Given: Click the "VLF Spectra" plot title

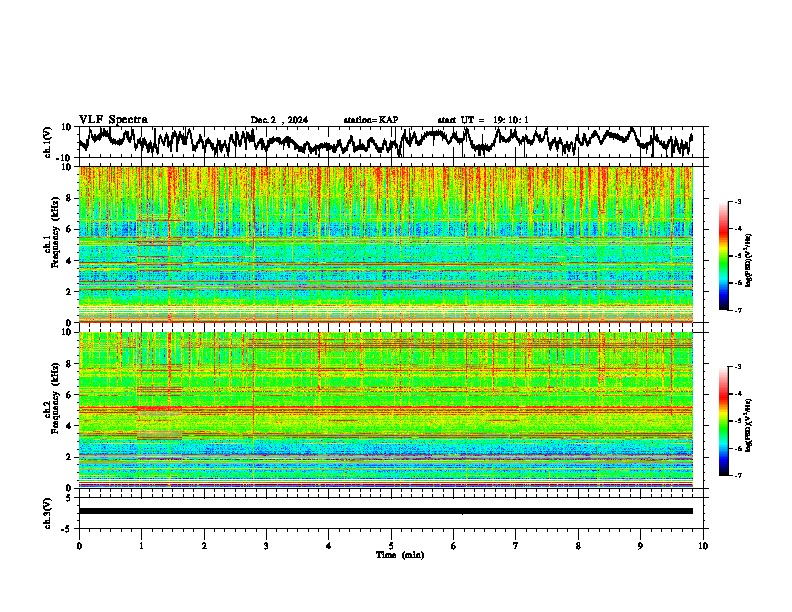Looking at the screenshot, I should tap(113, 120).
